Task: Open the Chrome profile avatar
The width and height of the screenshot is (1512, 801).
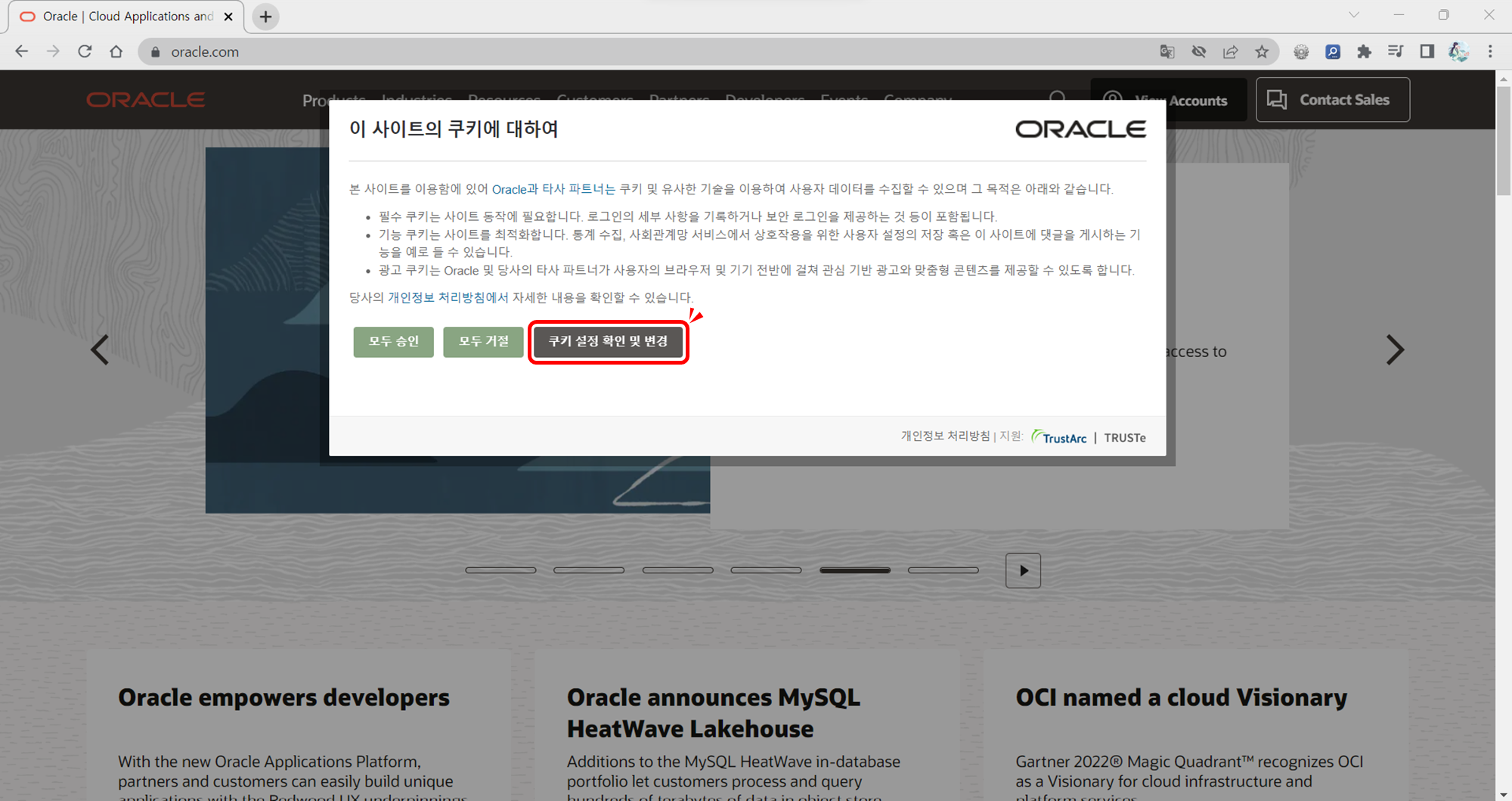Action: pyautogui.click(x=1458, y=51)
